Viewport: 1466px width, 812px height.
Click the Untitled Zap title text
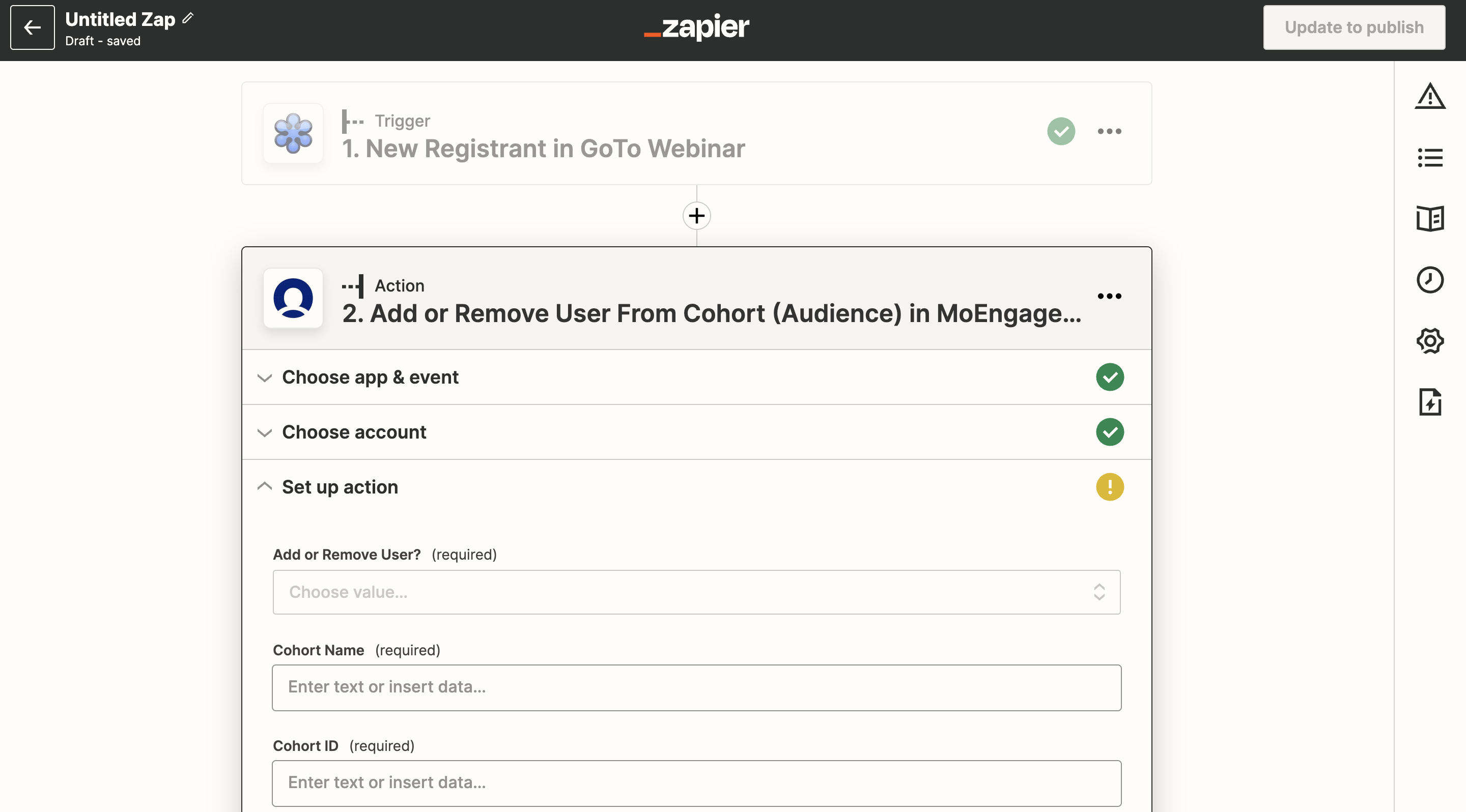pos(120,19)
